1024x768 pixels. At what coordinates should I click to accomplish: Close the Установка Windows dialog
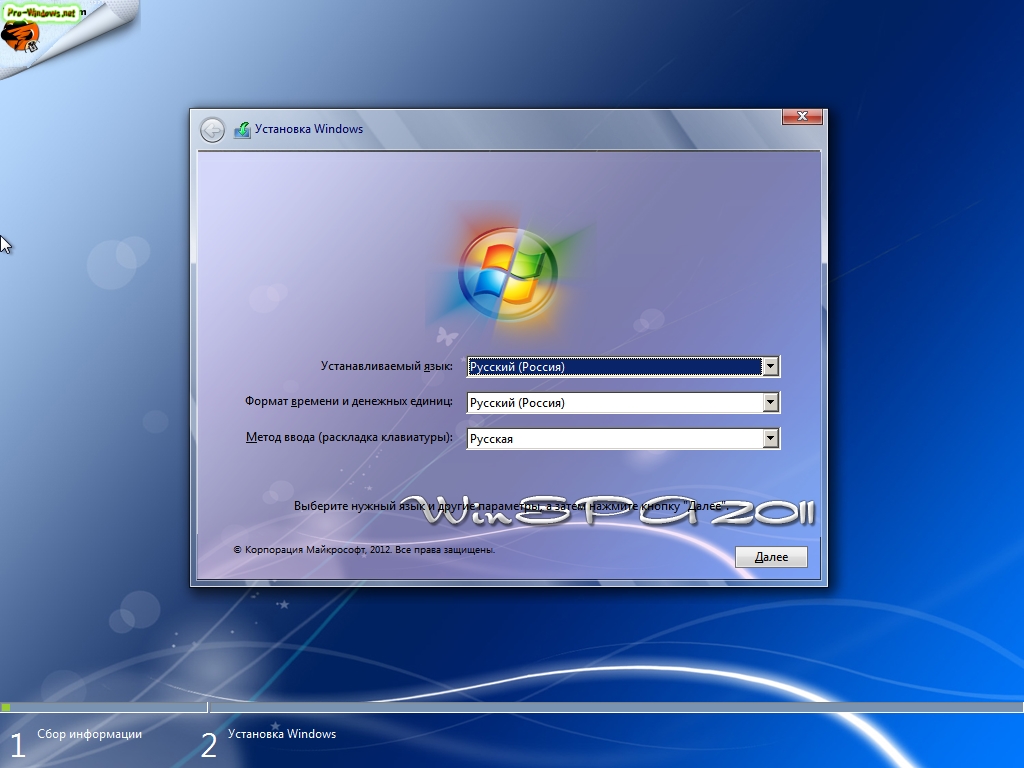802,116
